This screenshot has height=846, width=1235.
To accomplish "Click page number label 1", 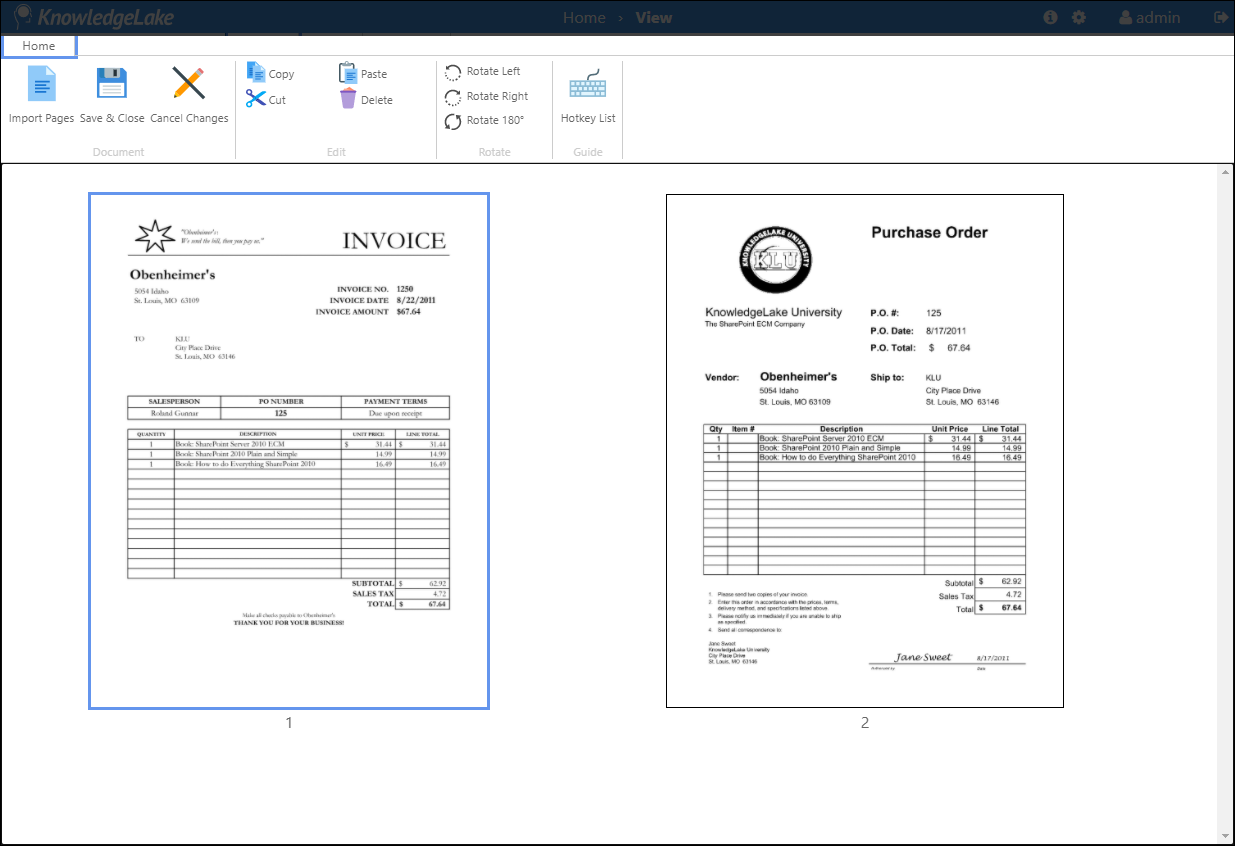I will (289, 722).
